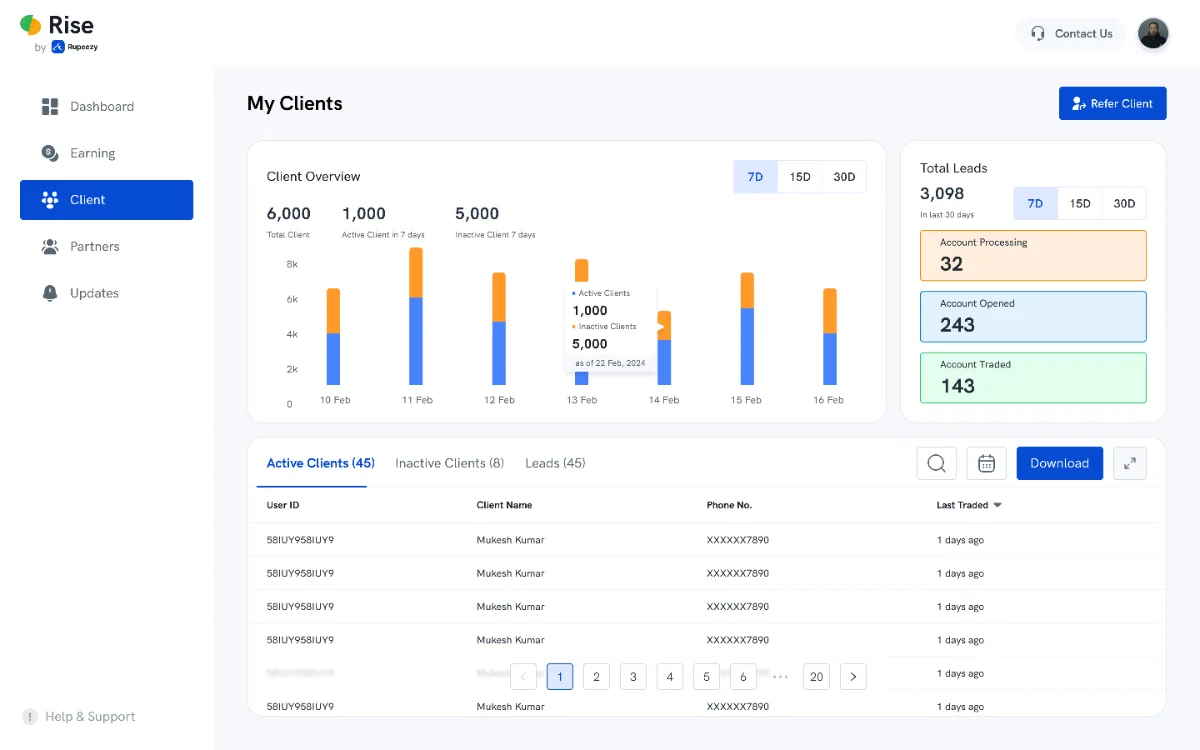Screen dimensions: 1200x750
Task: Click the Client Name column header
Action: (504, 505)
